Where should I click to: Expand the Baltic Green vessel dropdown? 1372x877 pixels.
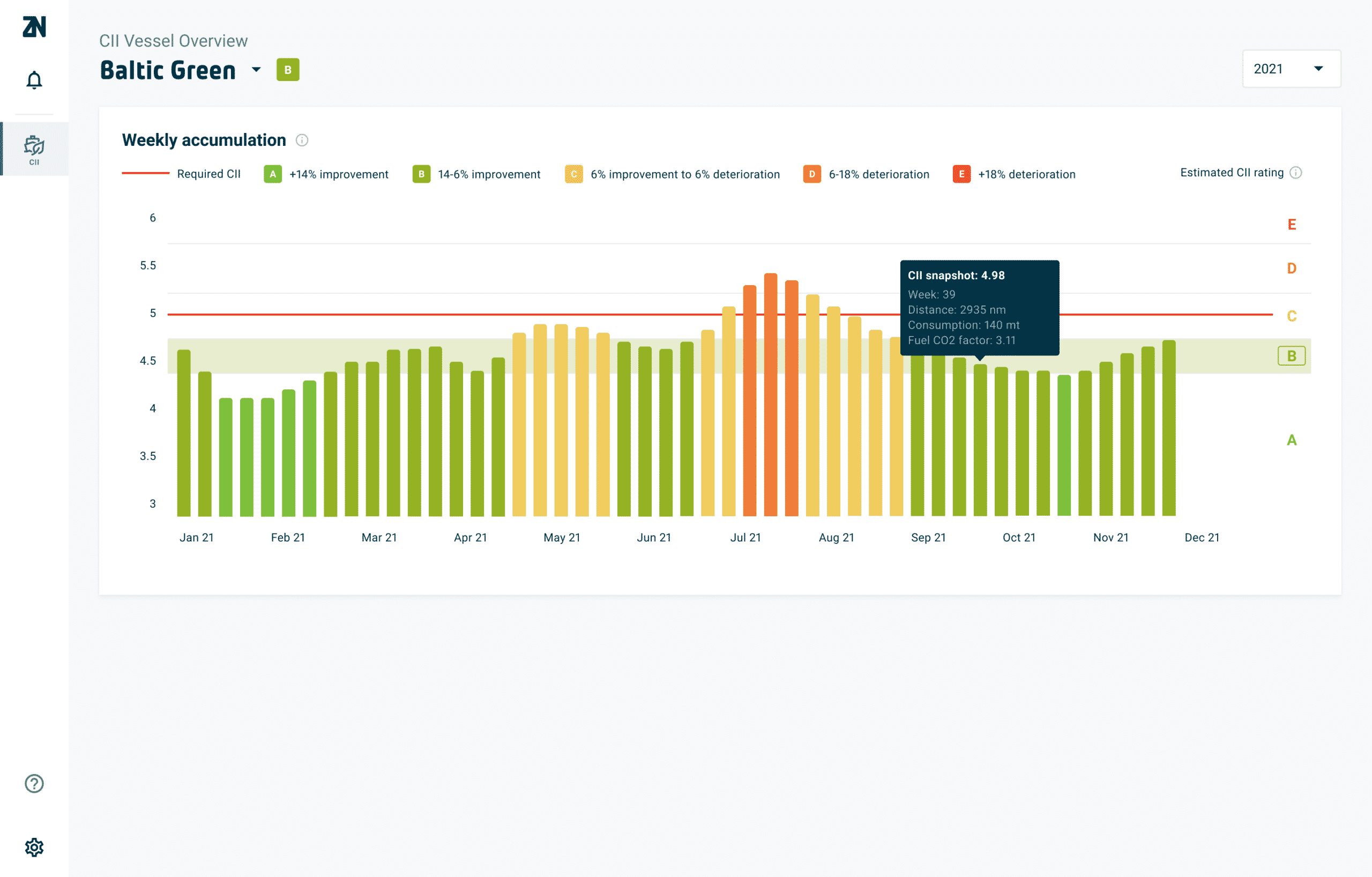click(x=256, y=70)
